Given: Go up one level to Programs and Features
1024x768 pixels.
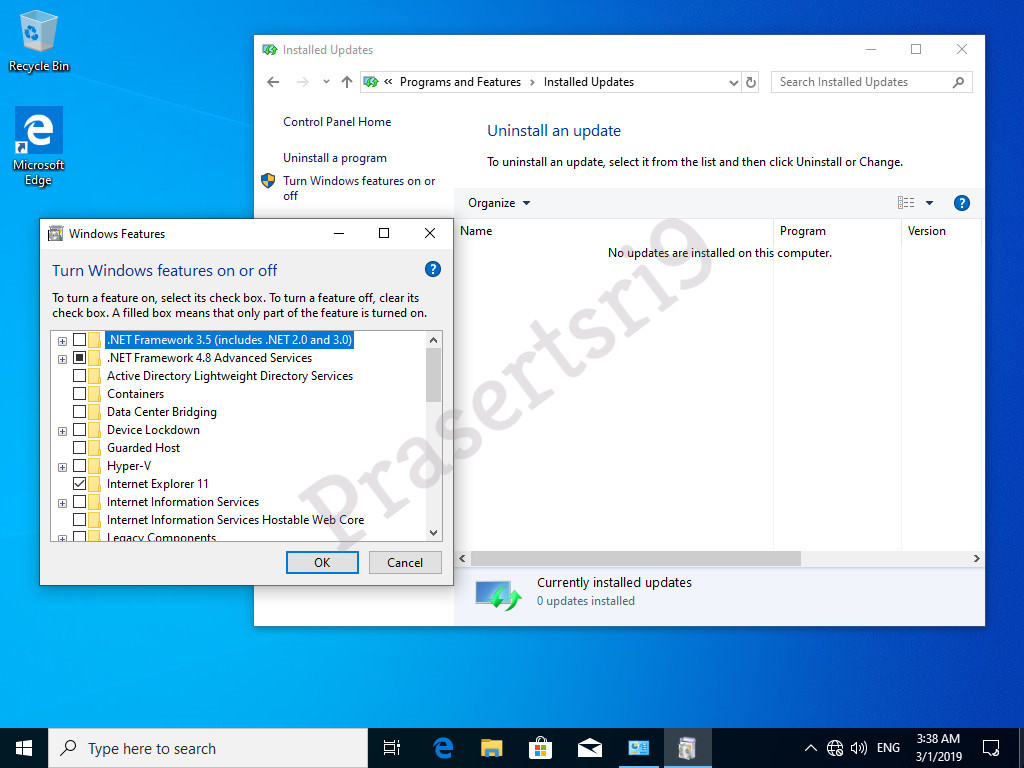Looking at the screenshot, I should click(x=347, y=82).
